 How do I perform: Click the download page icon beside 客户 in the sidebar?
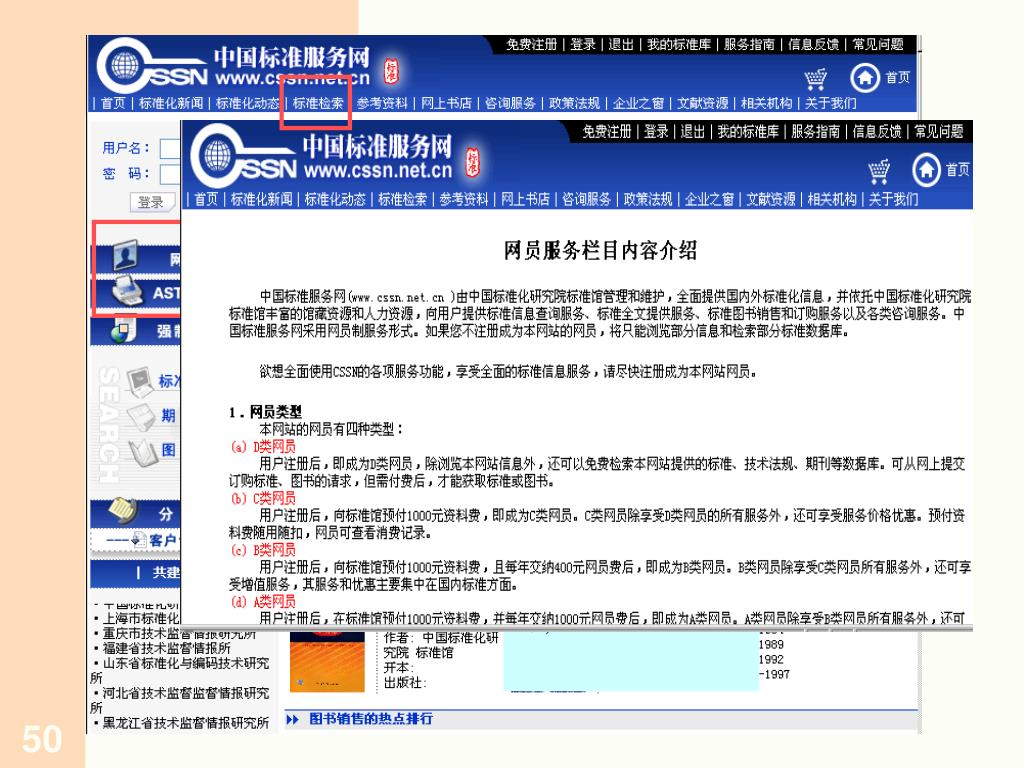coord(138,539)
